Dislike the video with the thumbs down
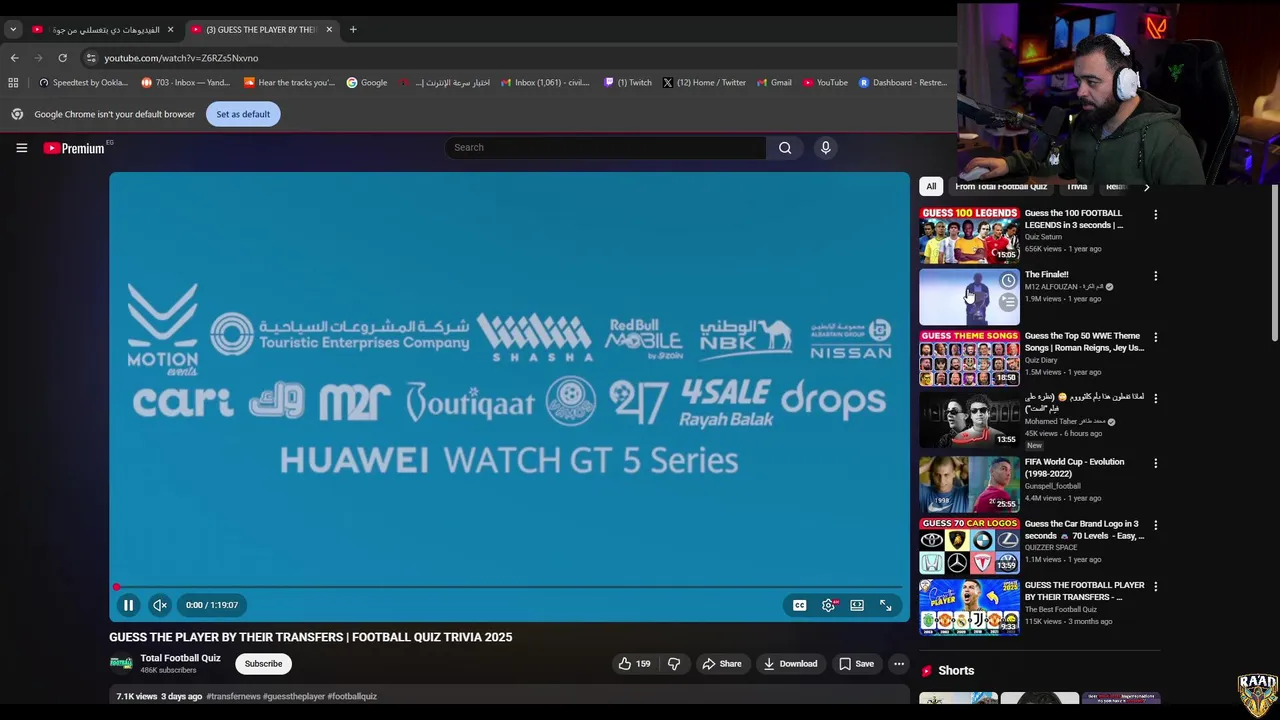This screenshot has width=1280, height=720. pyautogui.click(x=674, y=664)
